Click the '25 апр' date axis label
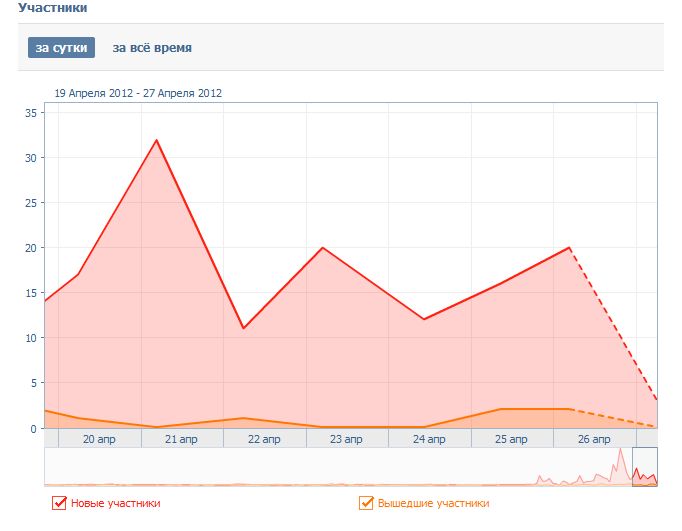 [x=511, y=439]
